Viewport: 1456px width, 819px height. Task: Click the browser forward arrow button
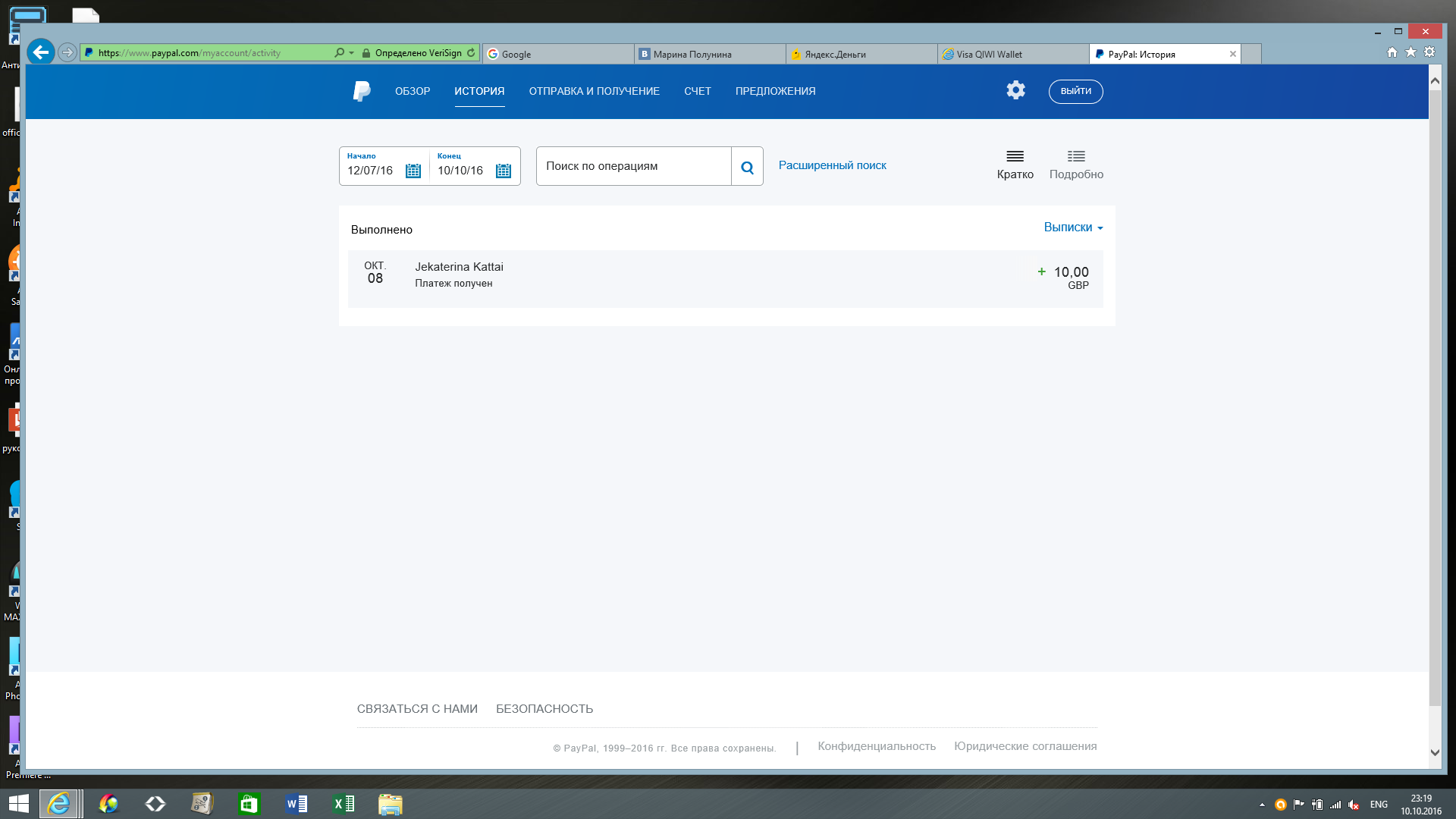[67, 52]
